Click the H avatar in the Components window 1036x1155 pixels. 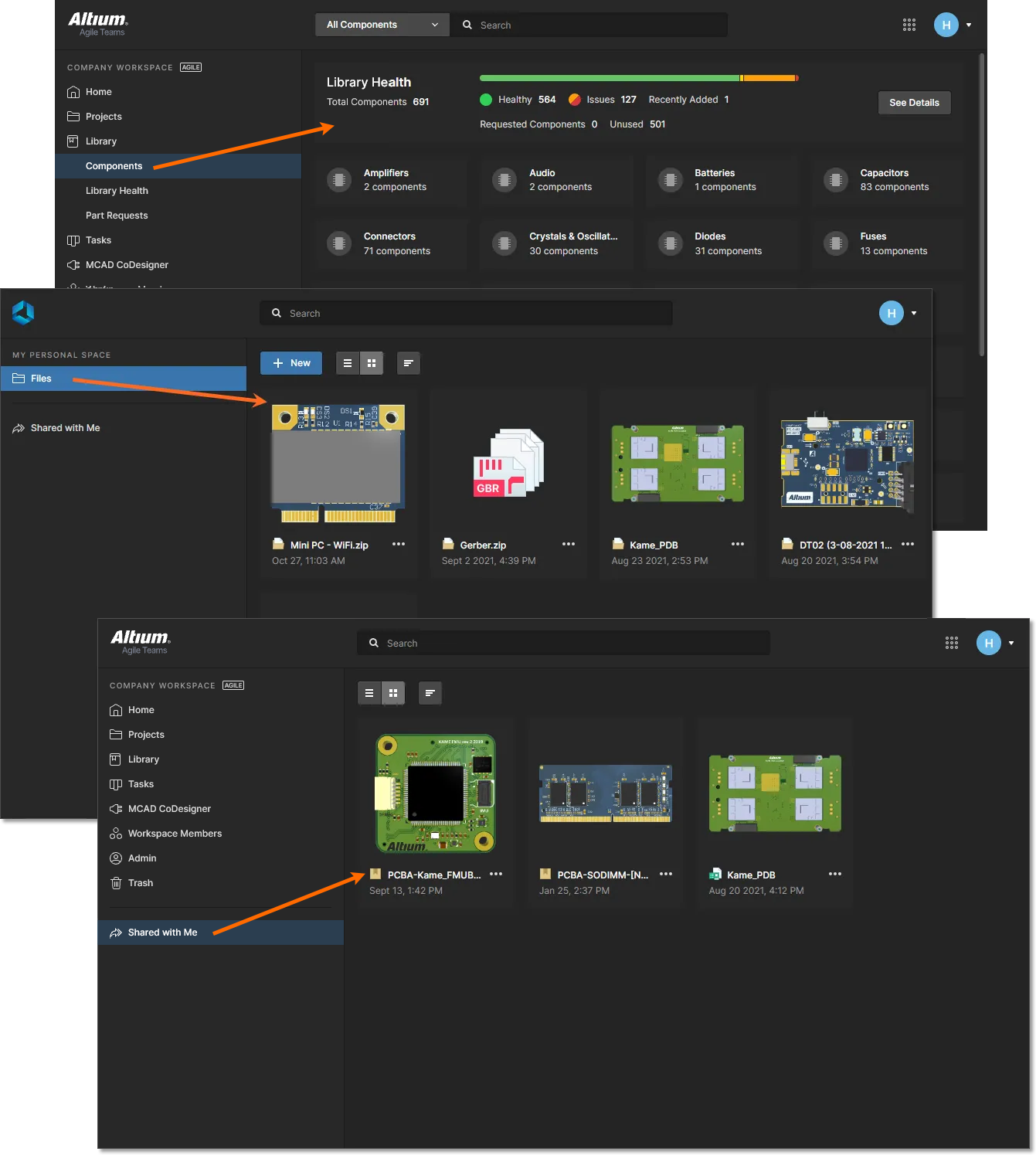(x=946, y=25)
